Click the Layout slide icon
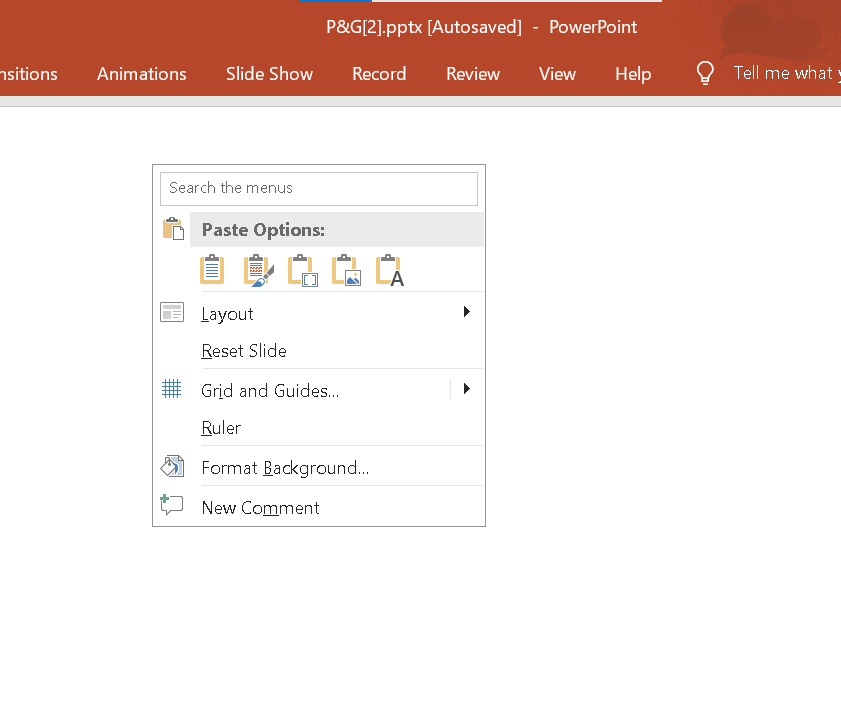The width and height of the screenshot is (841, 701). click(x=172, y=312)
